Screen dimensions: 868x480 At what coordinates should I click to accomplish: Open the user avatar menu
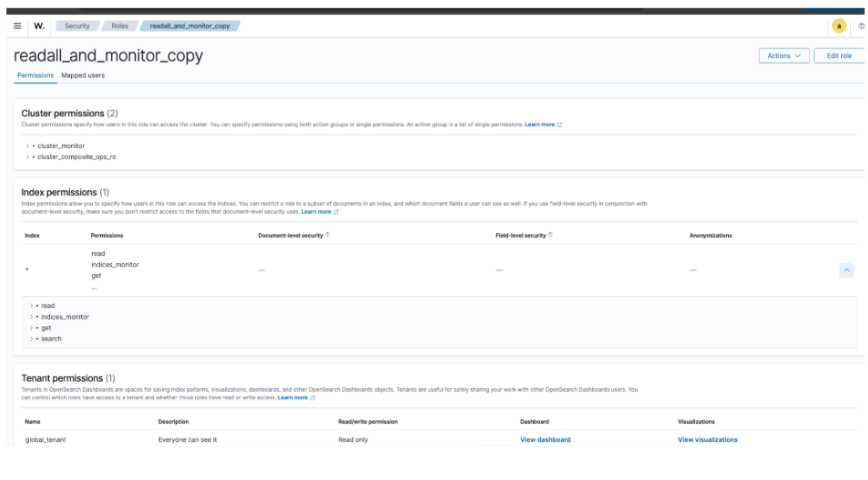(839, 26)
